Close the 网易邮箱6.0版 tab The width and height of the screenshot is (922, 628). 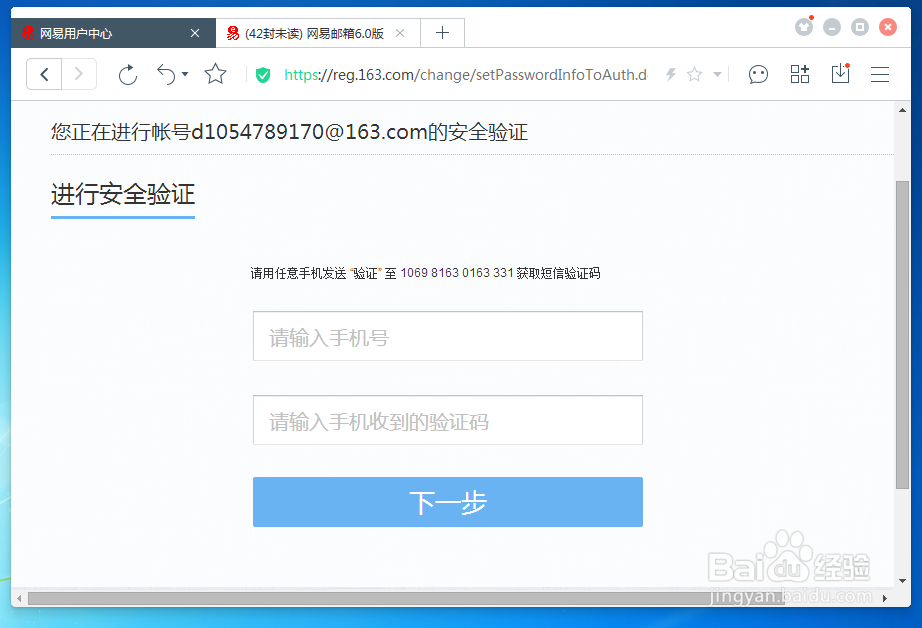pyautogui.click(x=400, y=34)
